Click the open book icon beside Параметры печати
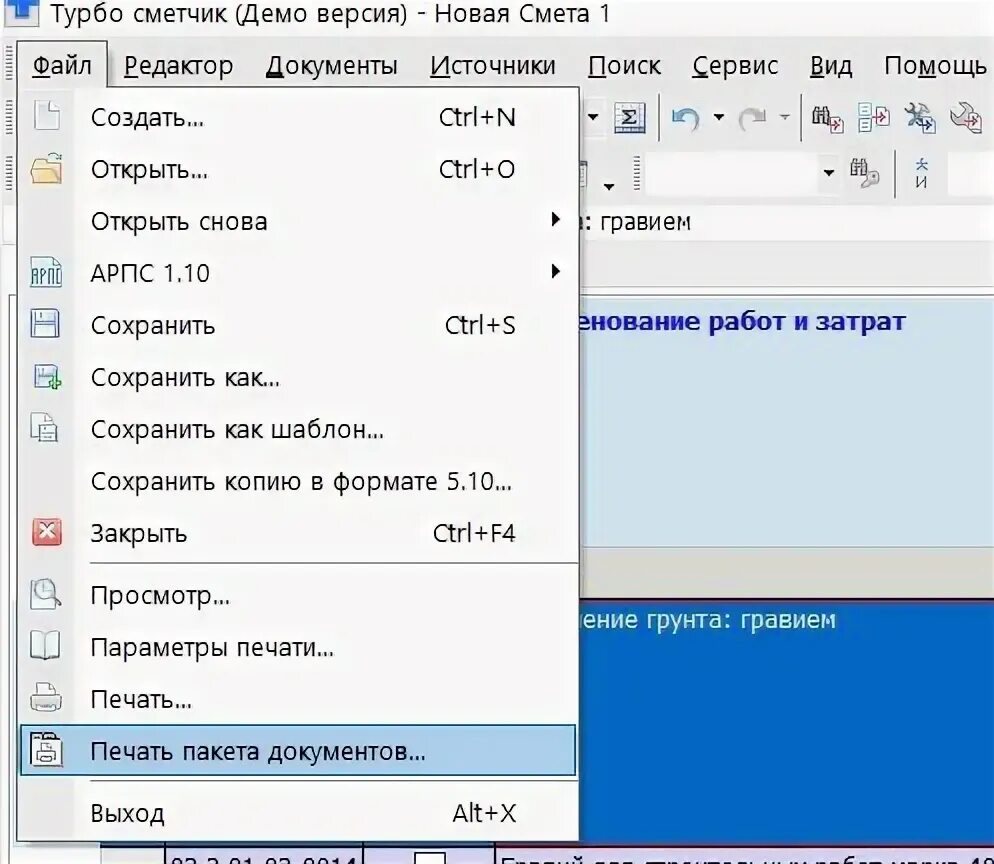The width and height of the screenshot is (994, 864). (x=45, y=645)
